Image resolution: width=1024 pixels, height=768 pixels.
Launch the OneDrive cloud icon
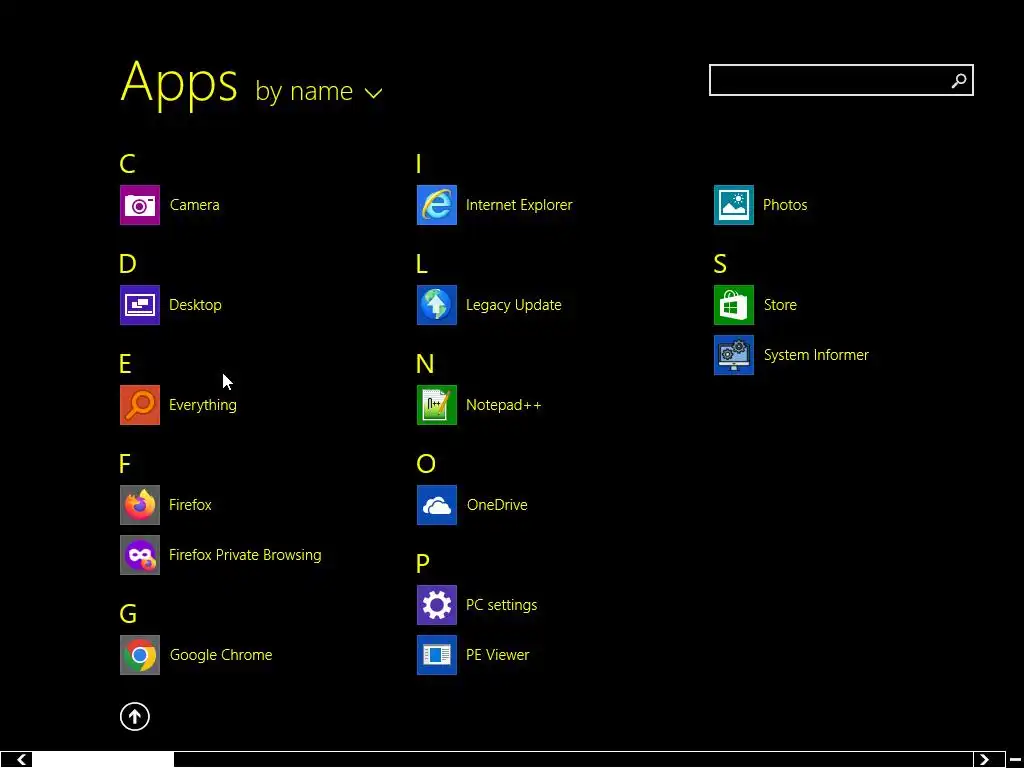pos(437,505)
